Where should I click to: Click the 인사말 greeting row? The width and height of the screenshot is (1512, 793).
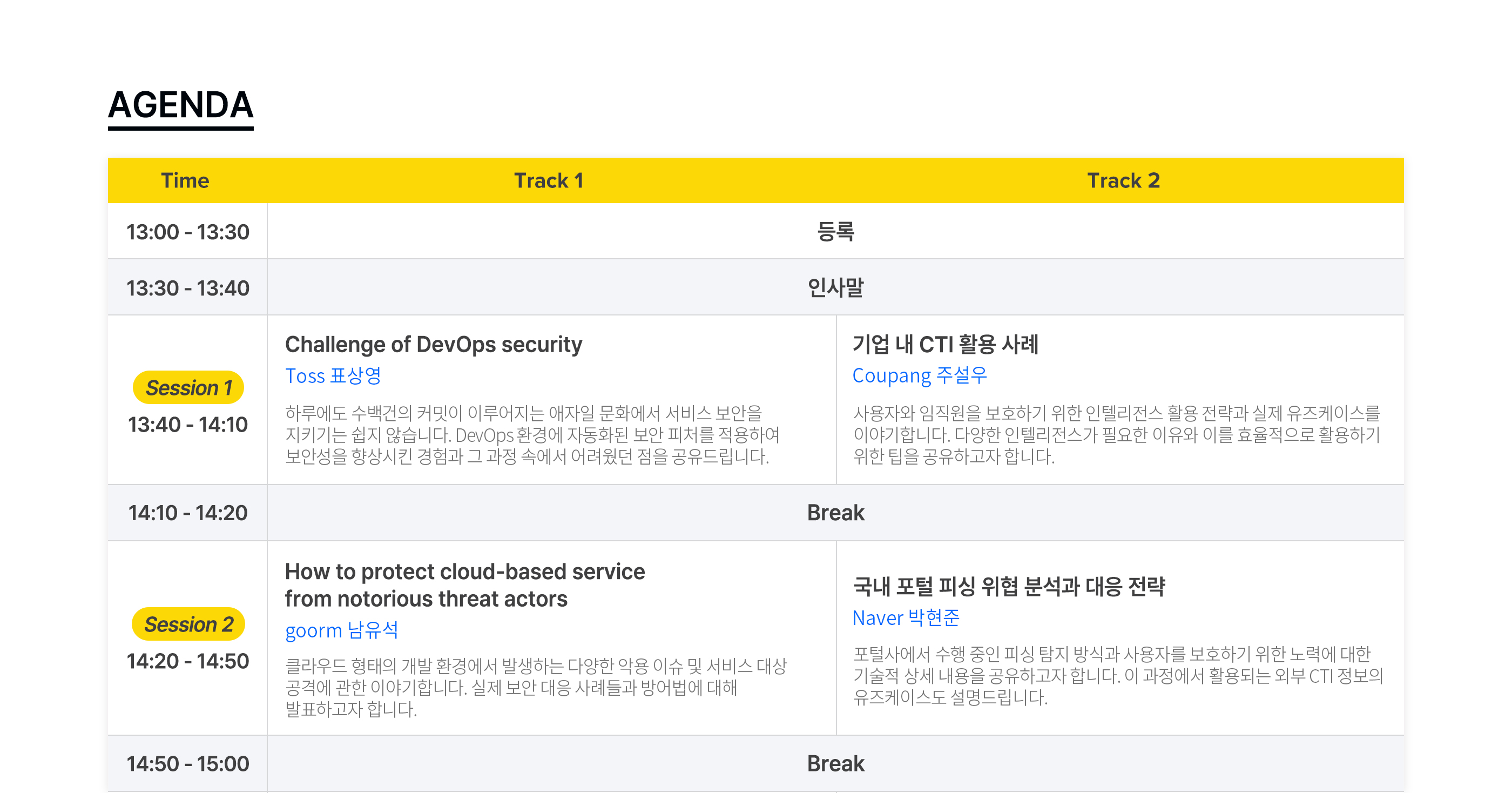click(835, 287)
